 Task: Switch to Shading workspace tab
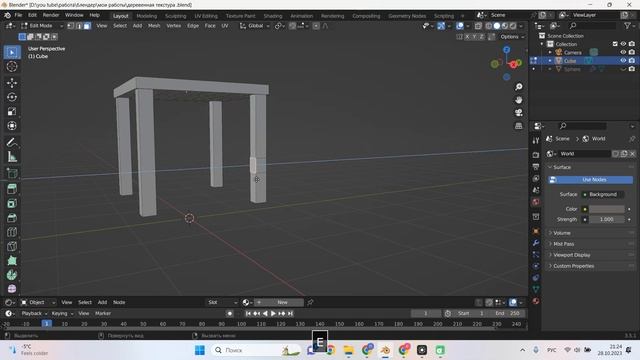tap(273, 16)
